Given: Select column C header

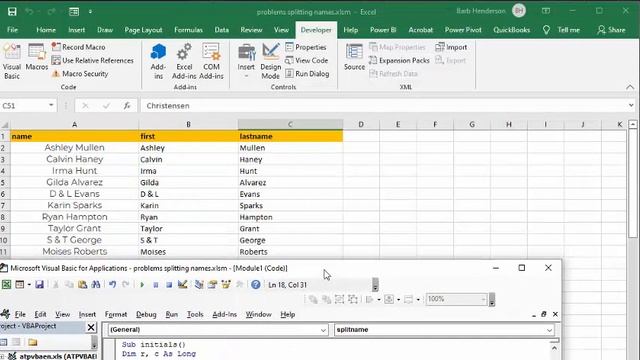Looking at the screenshot, I should (290, 124).
